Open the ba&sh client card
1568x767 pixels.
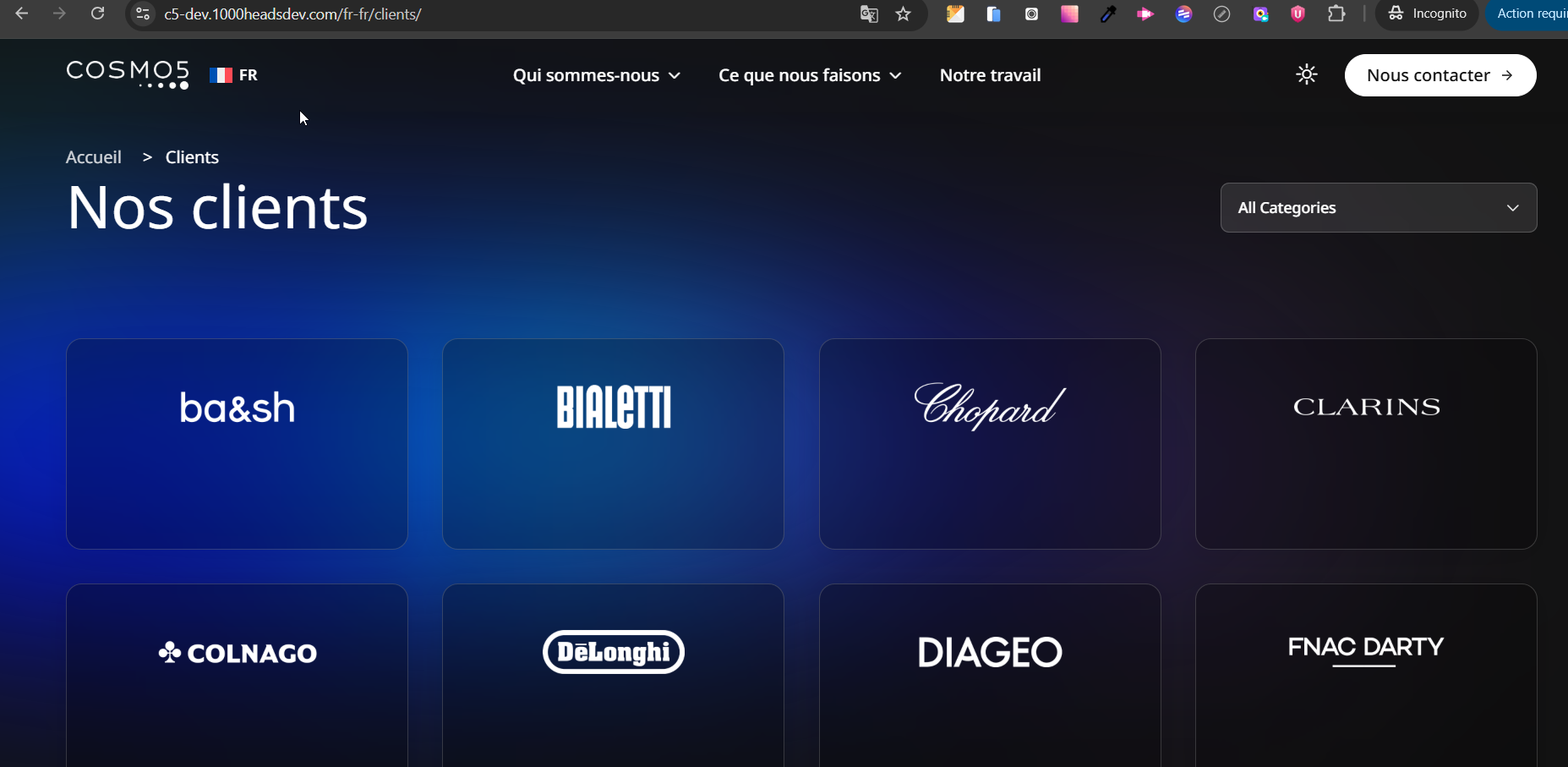[237, 444]
